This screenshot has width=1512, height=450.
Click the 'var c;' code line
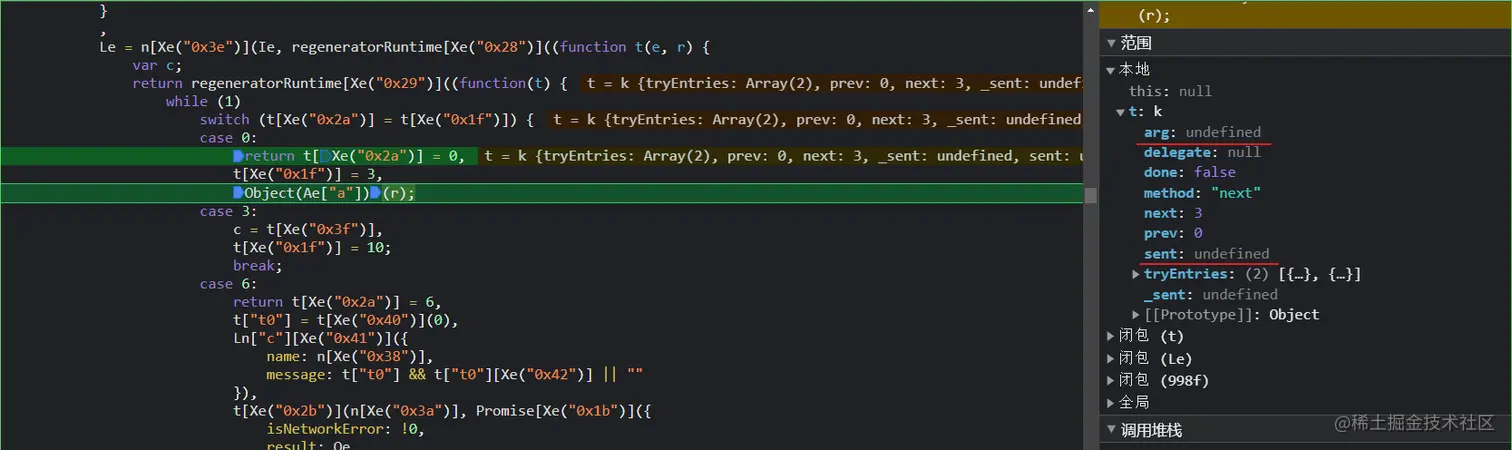157,65
